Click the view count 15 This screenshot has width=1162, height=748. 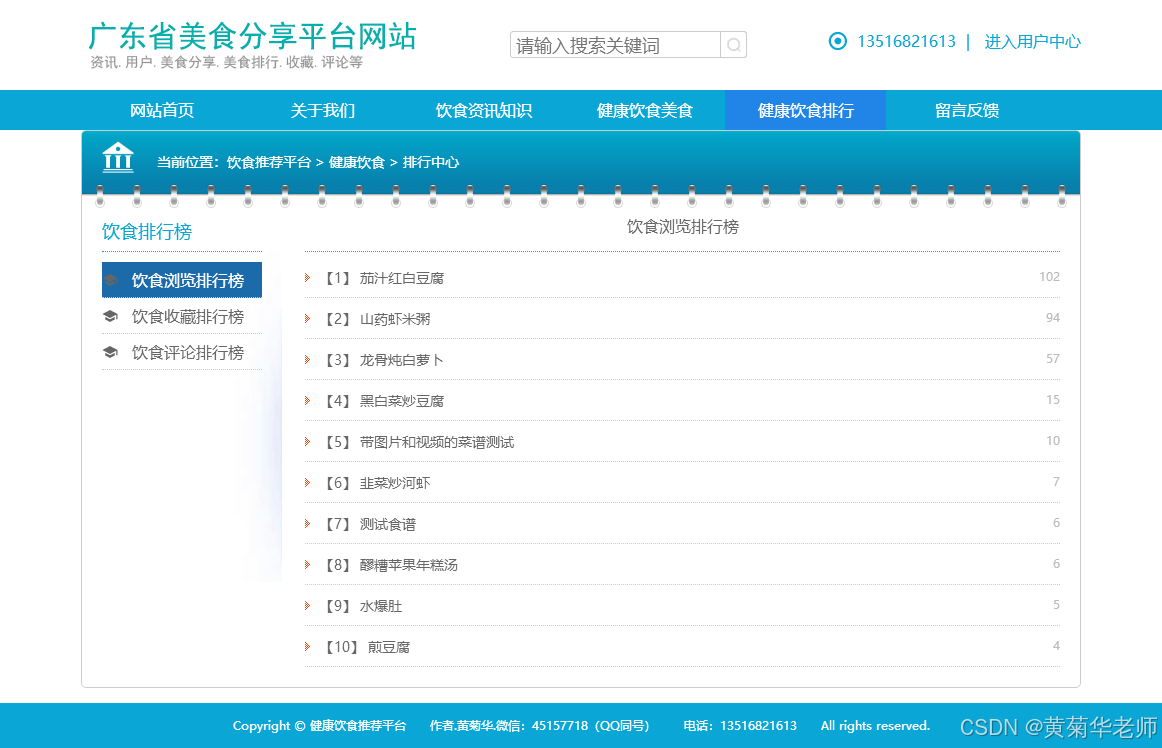click(x=1052, y=400)
